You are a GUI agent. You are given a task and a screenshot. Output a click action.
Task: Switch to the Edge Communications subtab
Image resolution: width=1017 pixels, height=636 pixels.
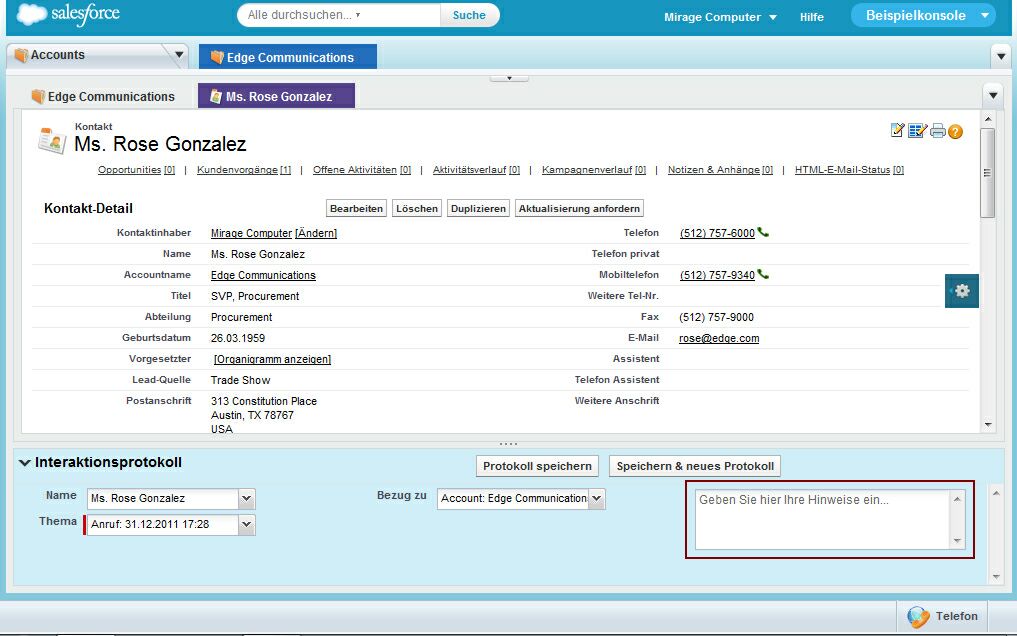click(102, 97)
